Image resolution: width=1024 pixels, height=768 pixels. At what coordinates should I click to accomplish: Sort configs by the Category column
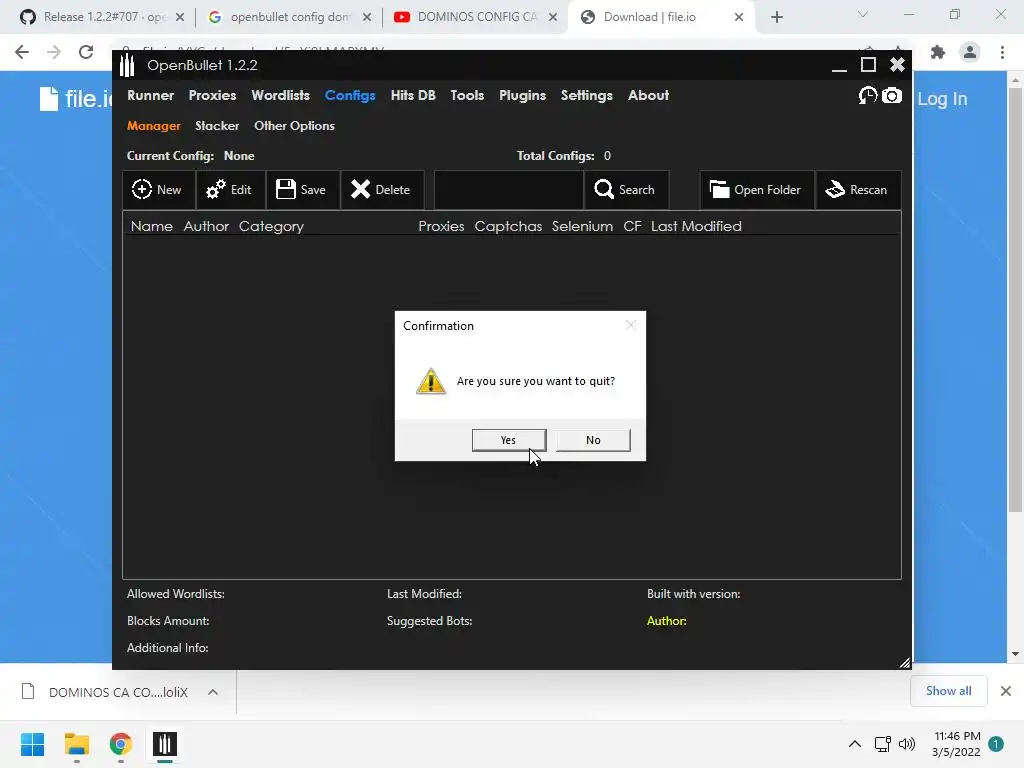271,227
